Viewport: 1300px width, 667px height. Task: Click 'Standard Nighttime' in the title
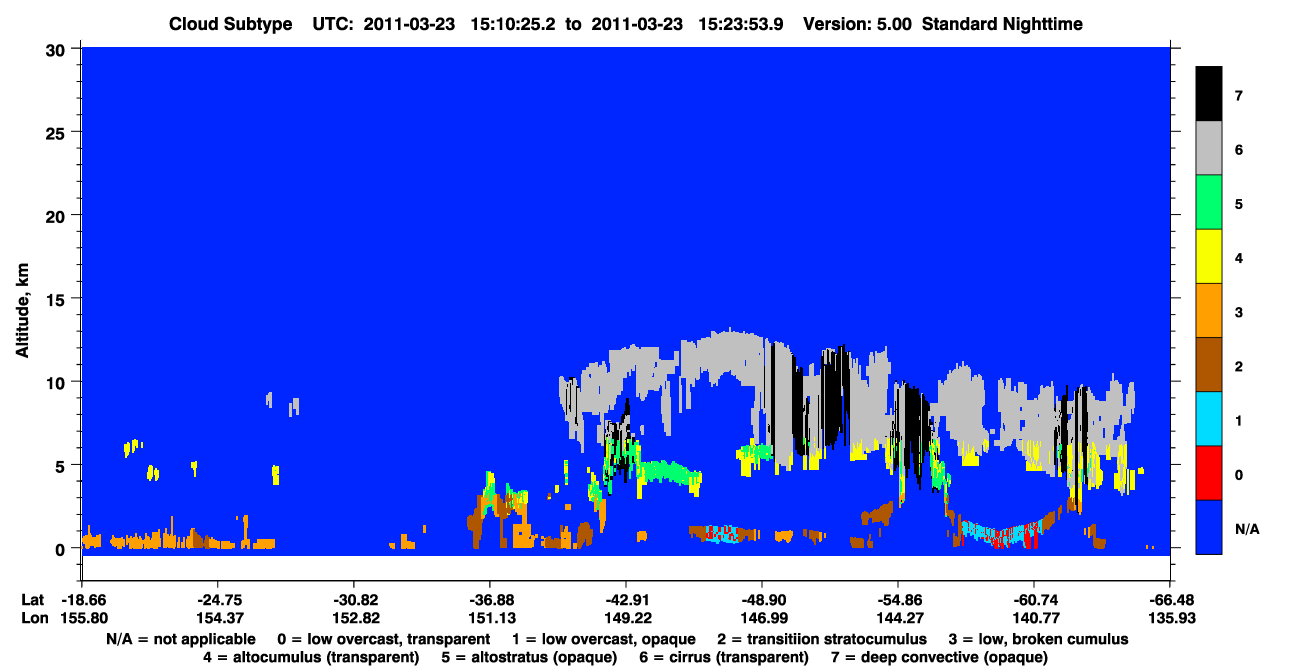click(1003, 24)
